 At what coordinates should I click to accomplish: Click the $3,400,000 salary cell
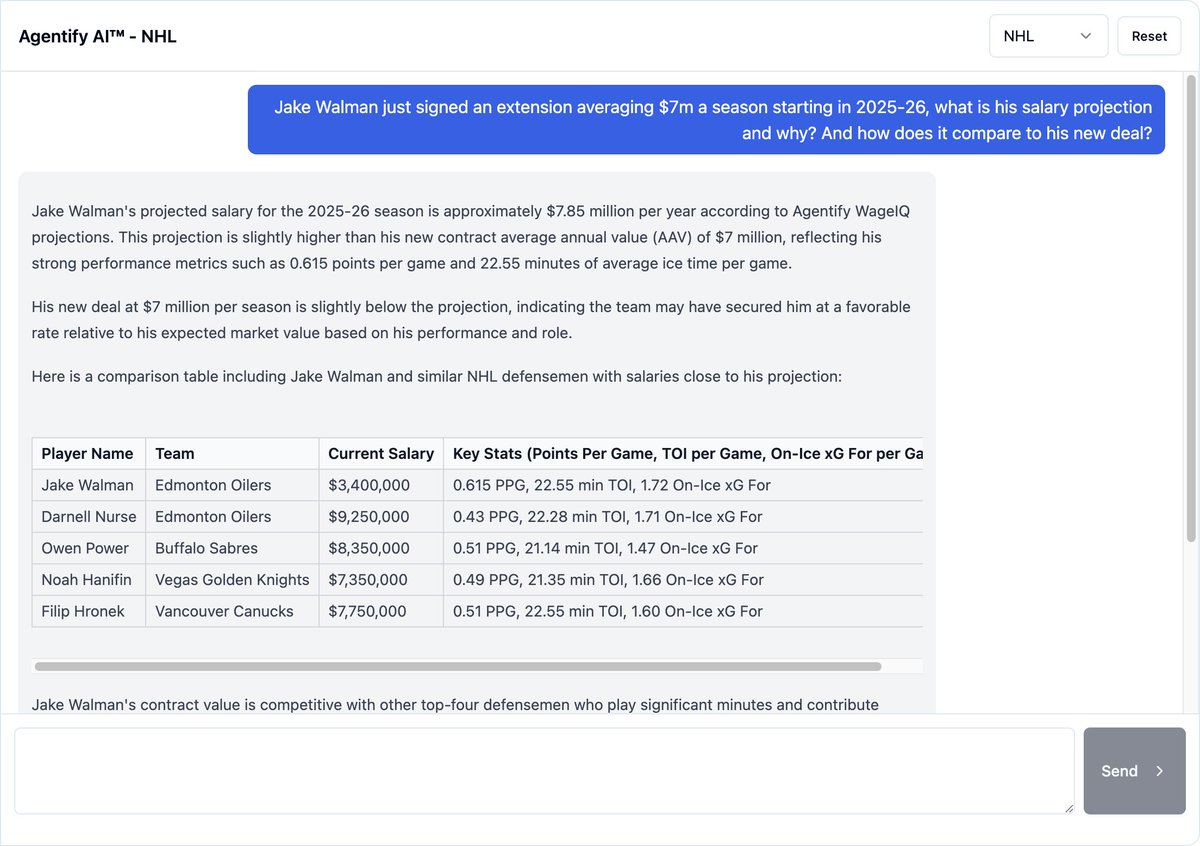(x=381, y=485)
